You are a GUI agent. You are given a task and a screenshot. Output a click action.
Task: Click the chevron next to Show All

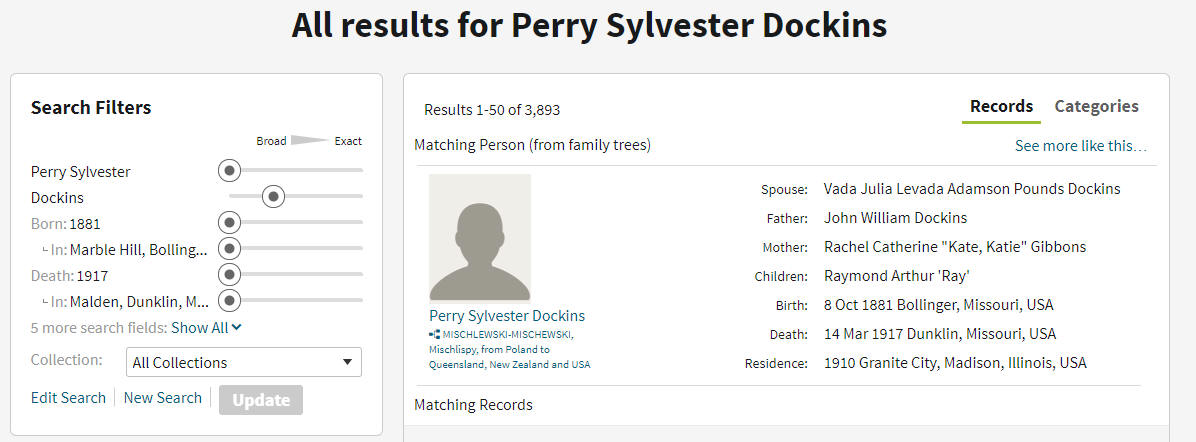[236, 327]
